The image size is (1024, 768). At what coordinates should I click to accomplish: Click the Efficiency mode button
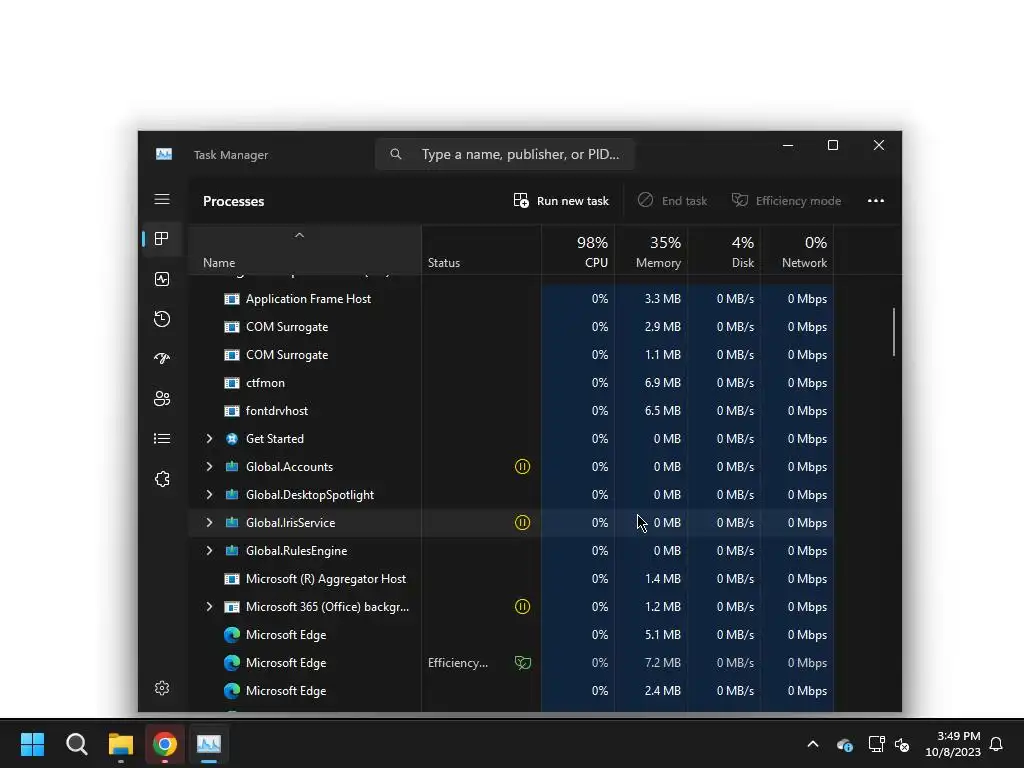tap(786, 200)
